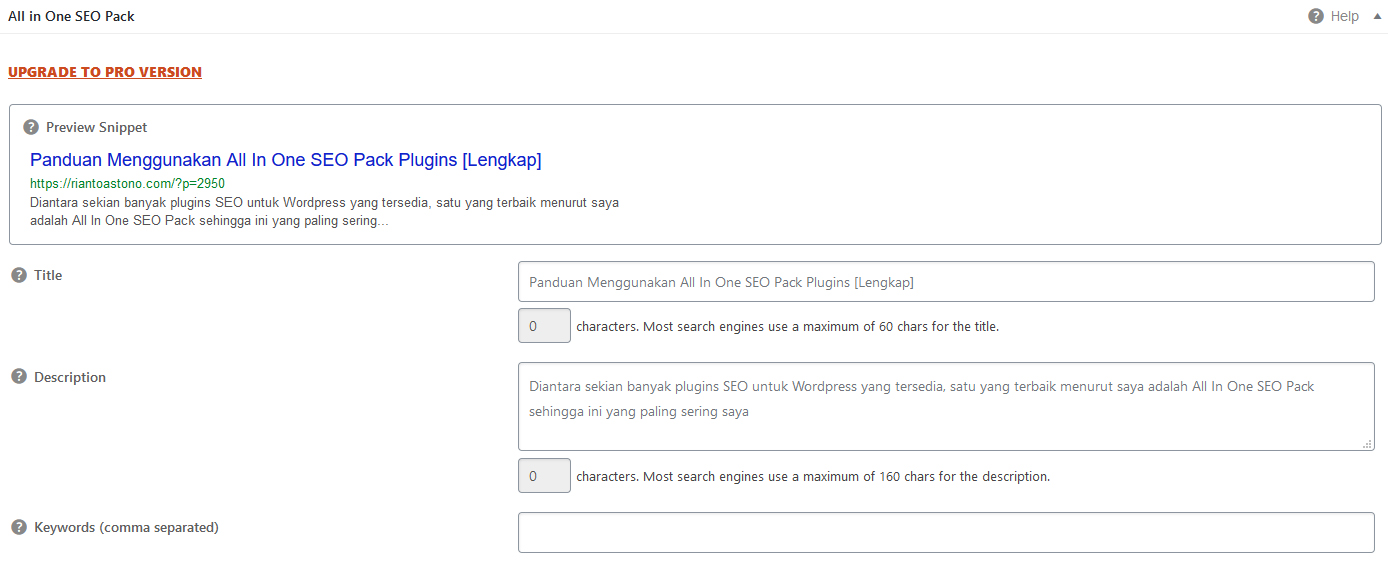Click the UPGRADE TO PRO VERSION link
The width and height of the screenshot is (1388, 562).
coord(105,72)
